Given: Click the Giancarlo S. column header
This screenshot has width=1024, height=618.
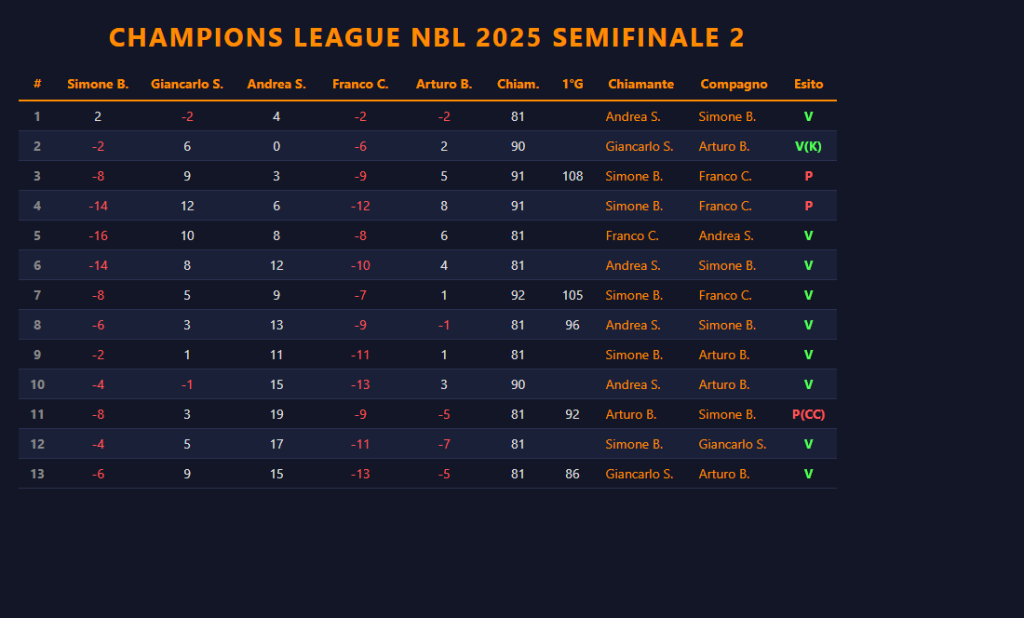Looking at the screenshot, I should point(187,84).
